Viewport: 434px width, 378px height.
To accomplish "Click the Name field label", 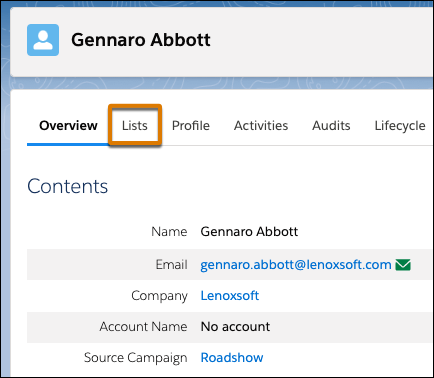I will click(x=169, y=232).
